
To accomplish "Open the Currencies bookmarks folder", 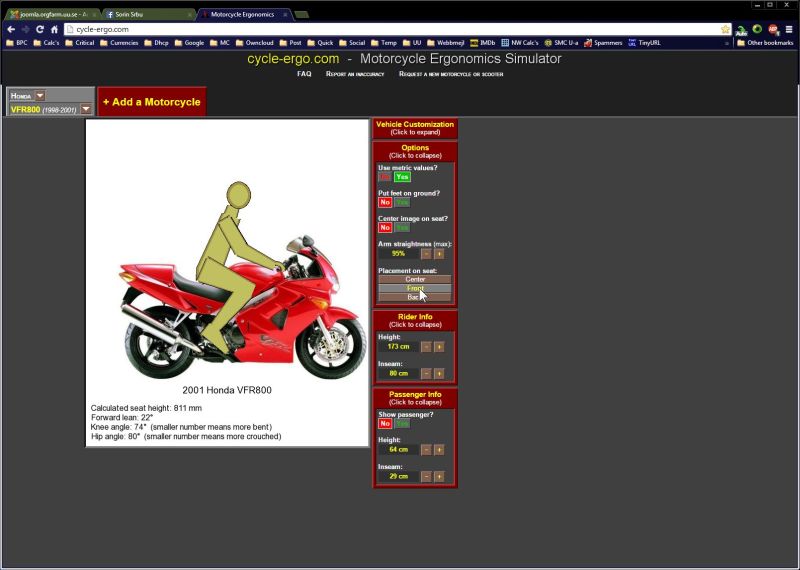I will [119, 43].
